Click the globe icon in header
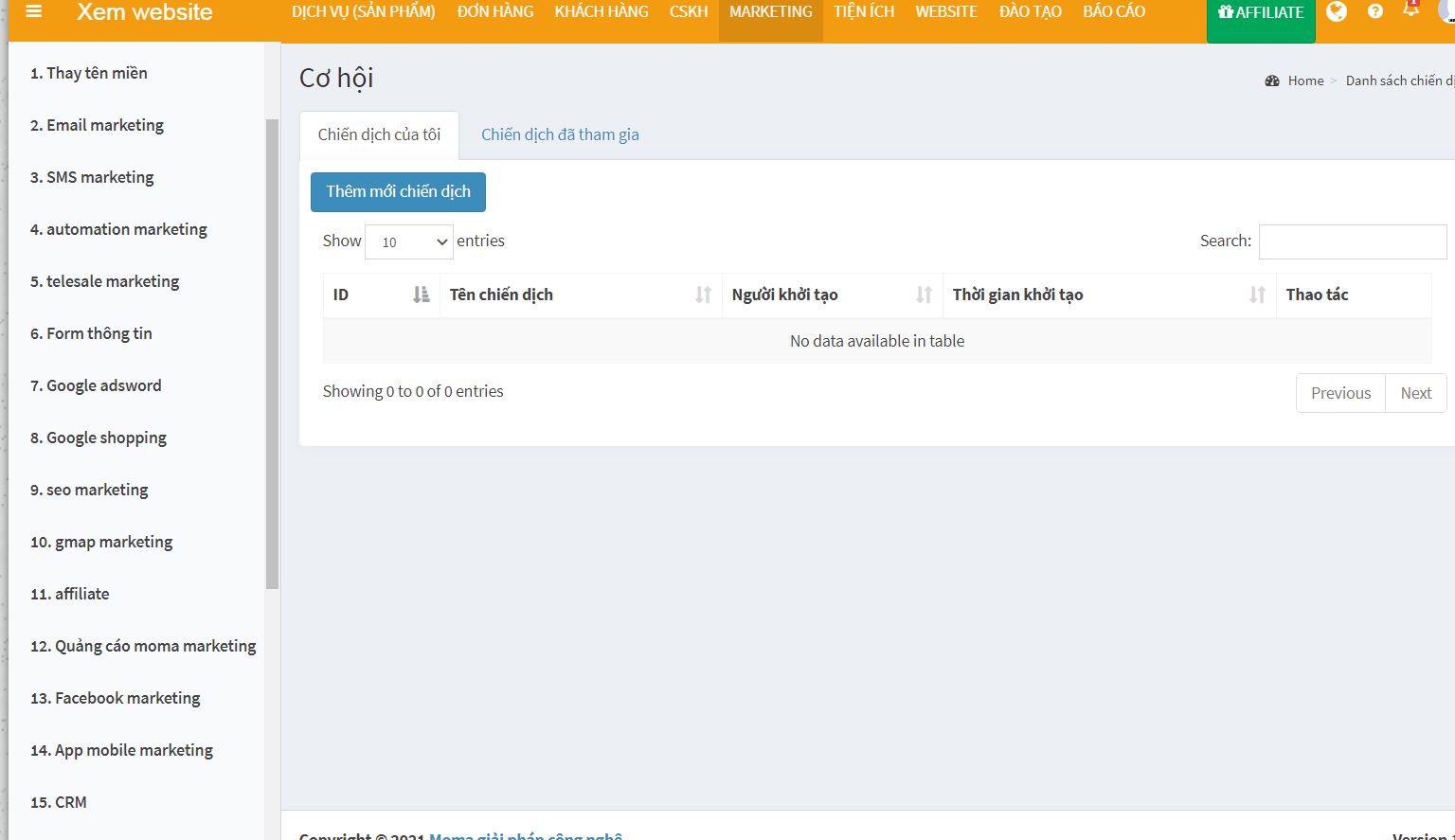 [1336, 12]
